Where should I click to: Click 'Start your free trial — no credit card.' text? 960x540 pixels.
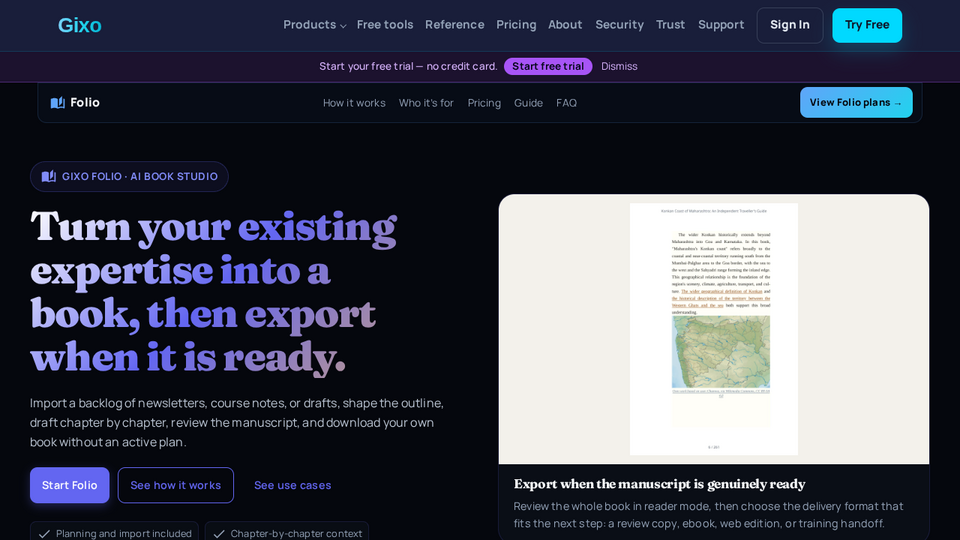pos(408,66)
